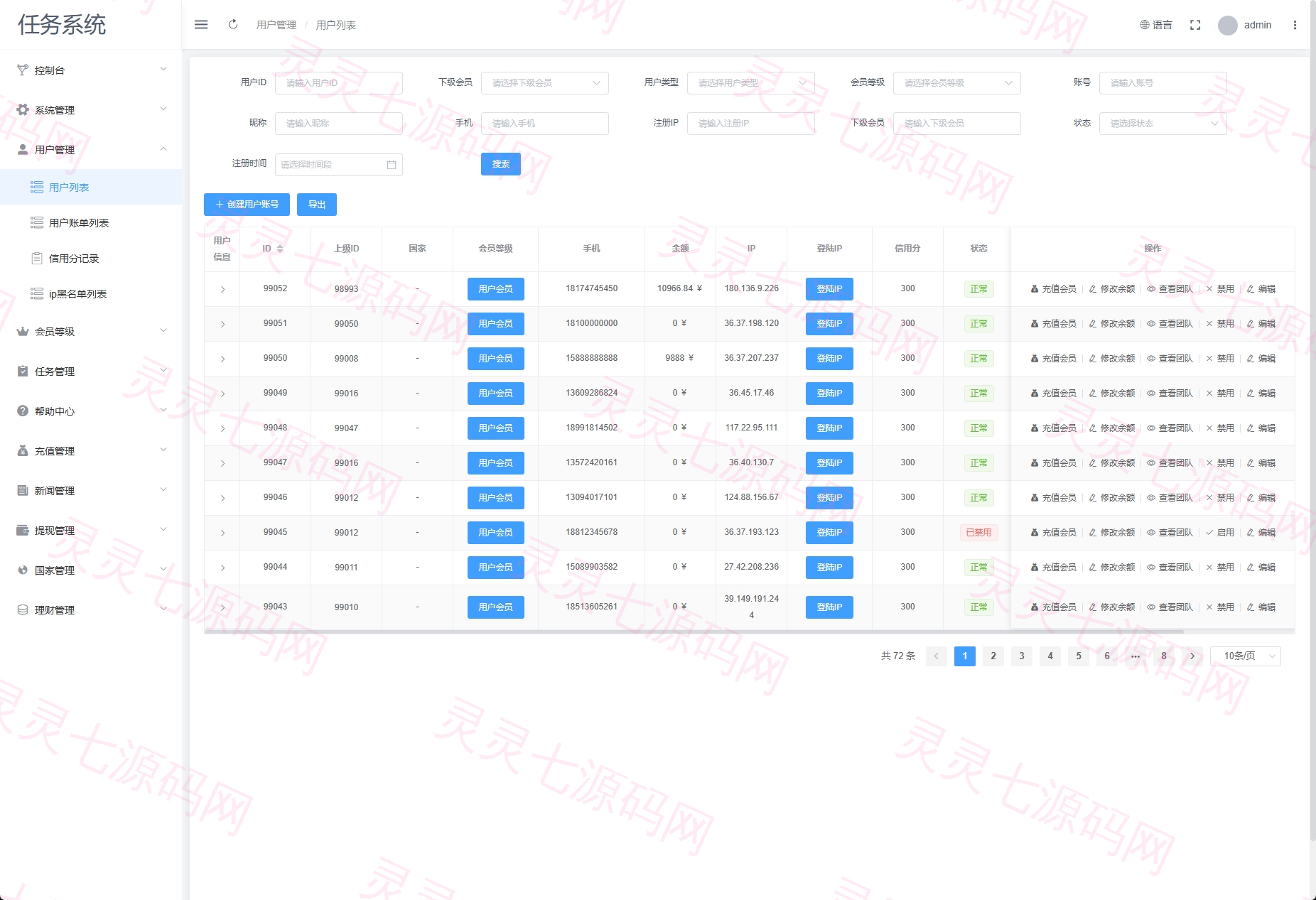
Task: Open the 10条/页 page size dropdown
Action: pos(1246,656)
